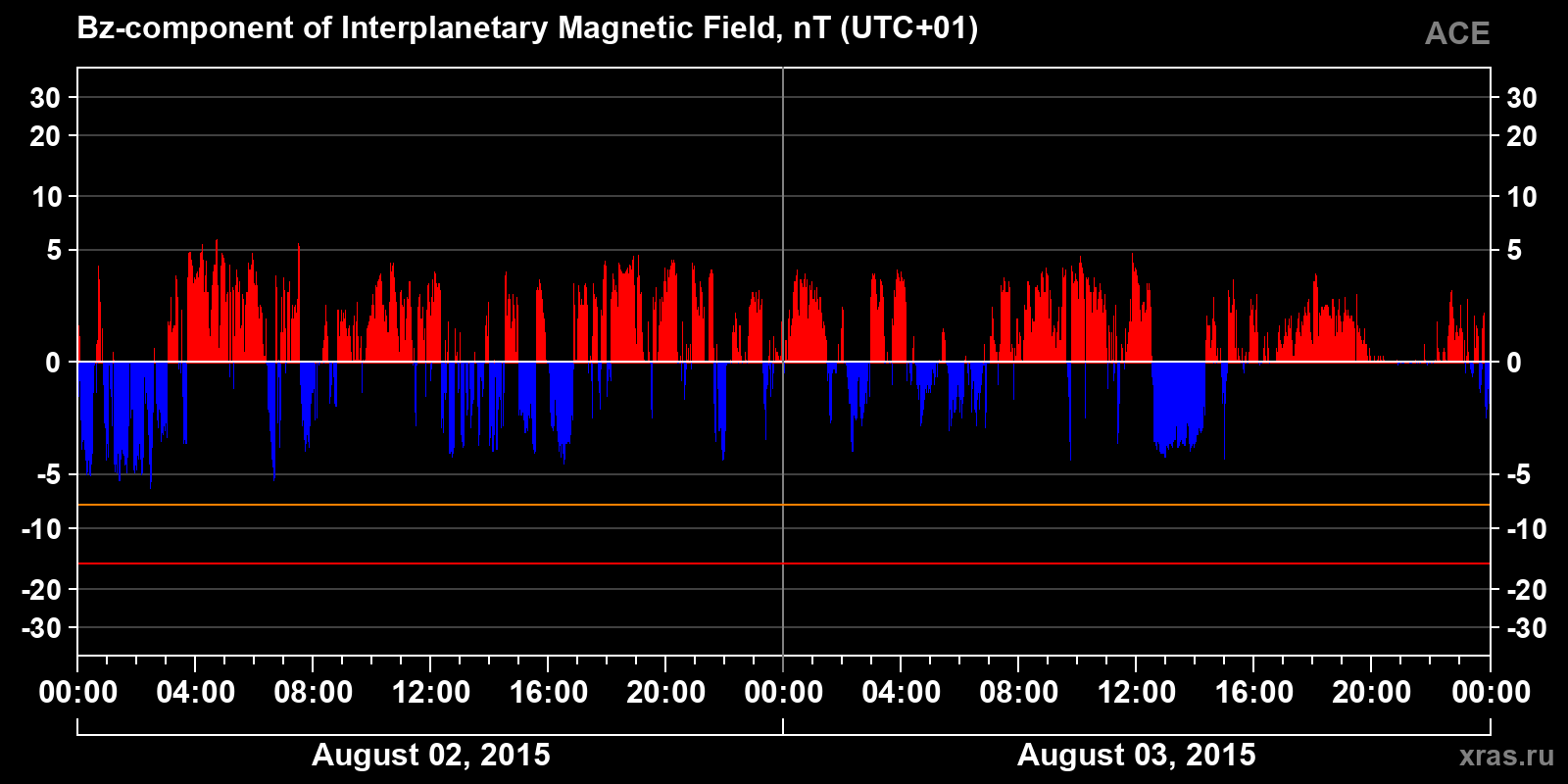
Task: Click the 20:00 time label under August 02
Action: (x=666, y=693)
